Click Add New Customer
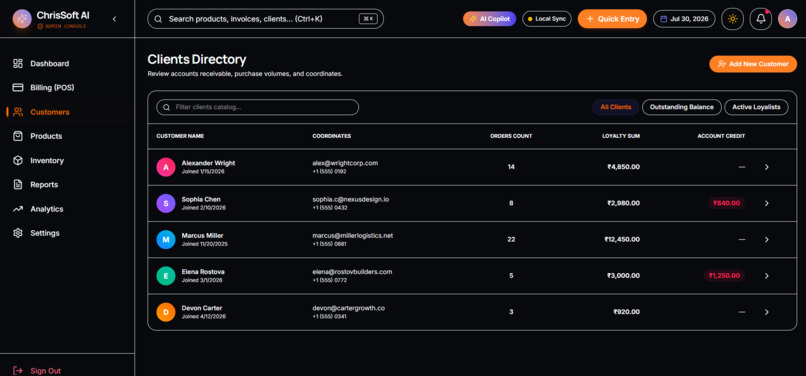806x376 pixels. point(753,64)
